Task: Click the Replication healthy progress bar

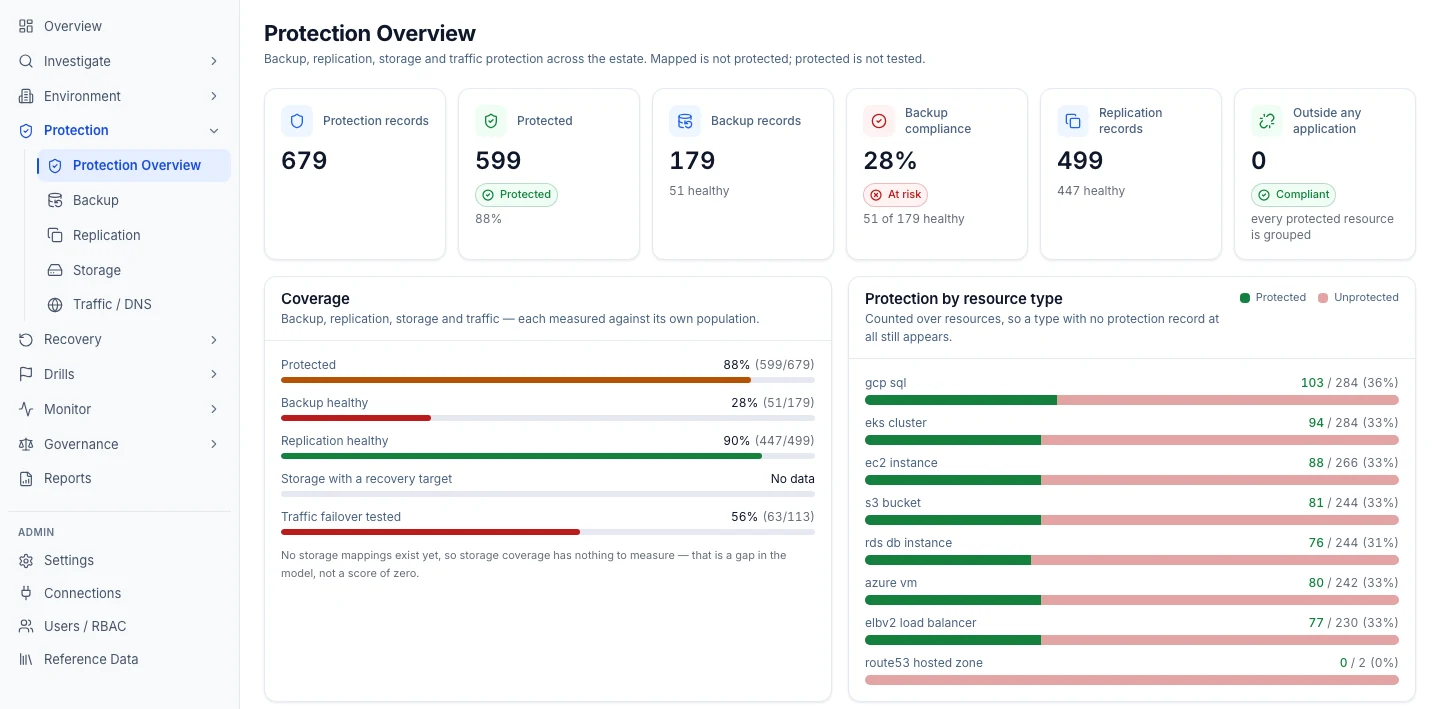Action: [x=548, y=456]
